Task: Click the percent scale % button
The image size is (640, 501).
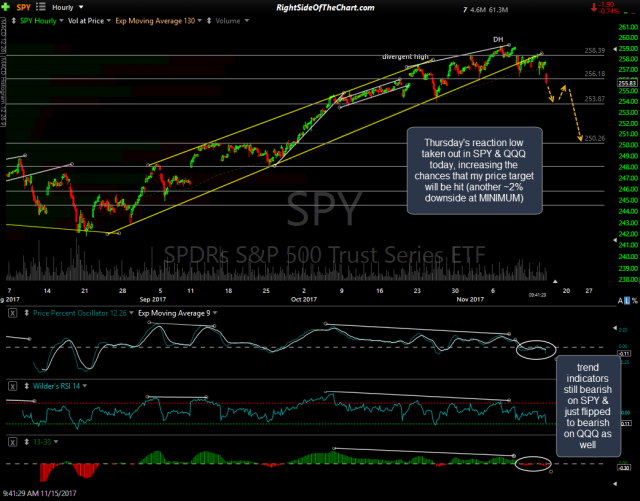Action: (635, 301)
